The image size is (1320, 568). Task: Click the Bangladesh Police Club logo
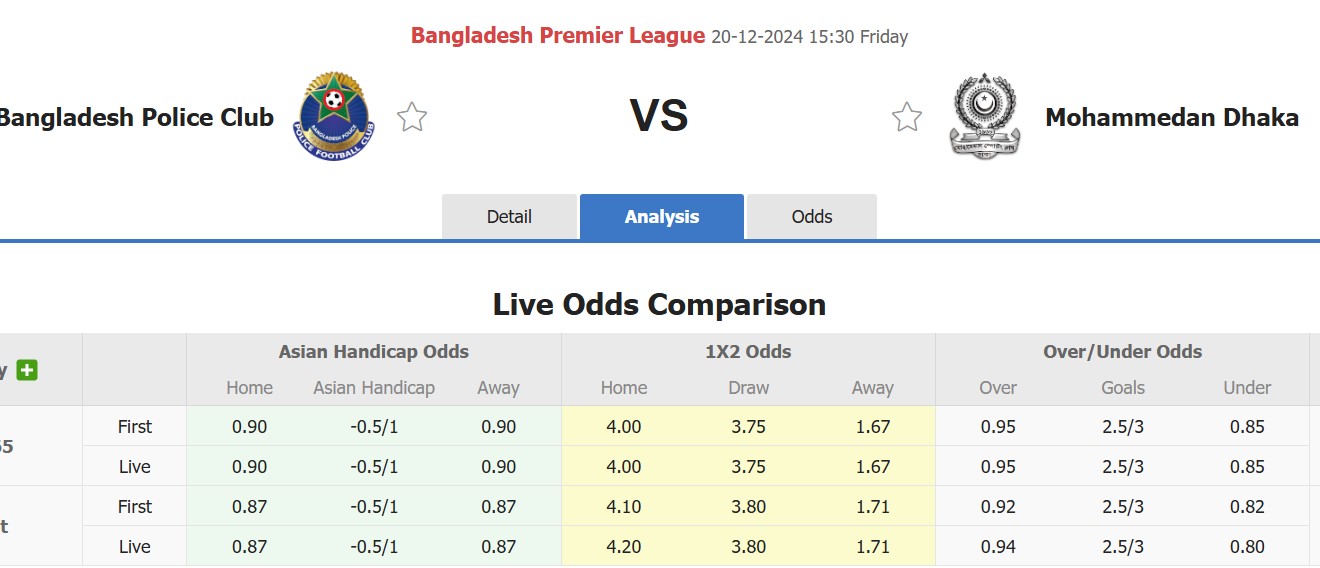click(334, 115)
